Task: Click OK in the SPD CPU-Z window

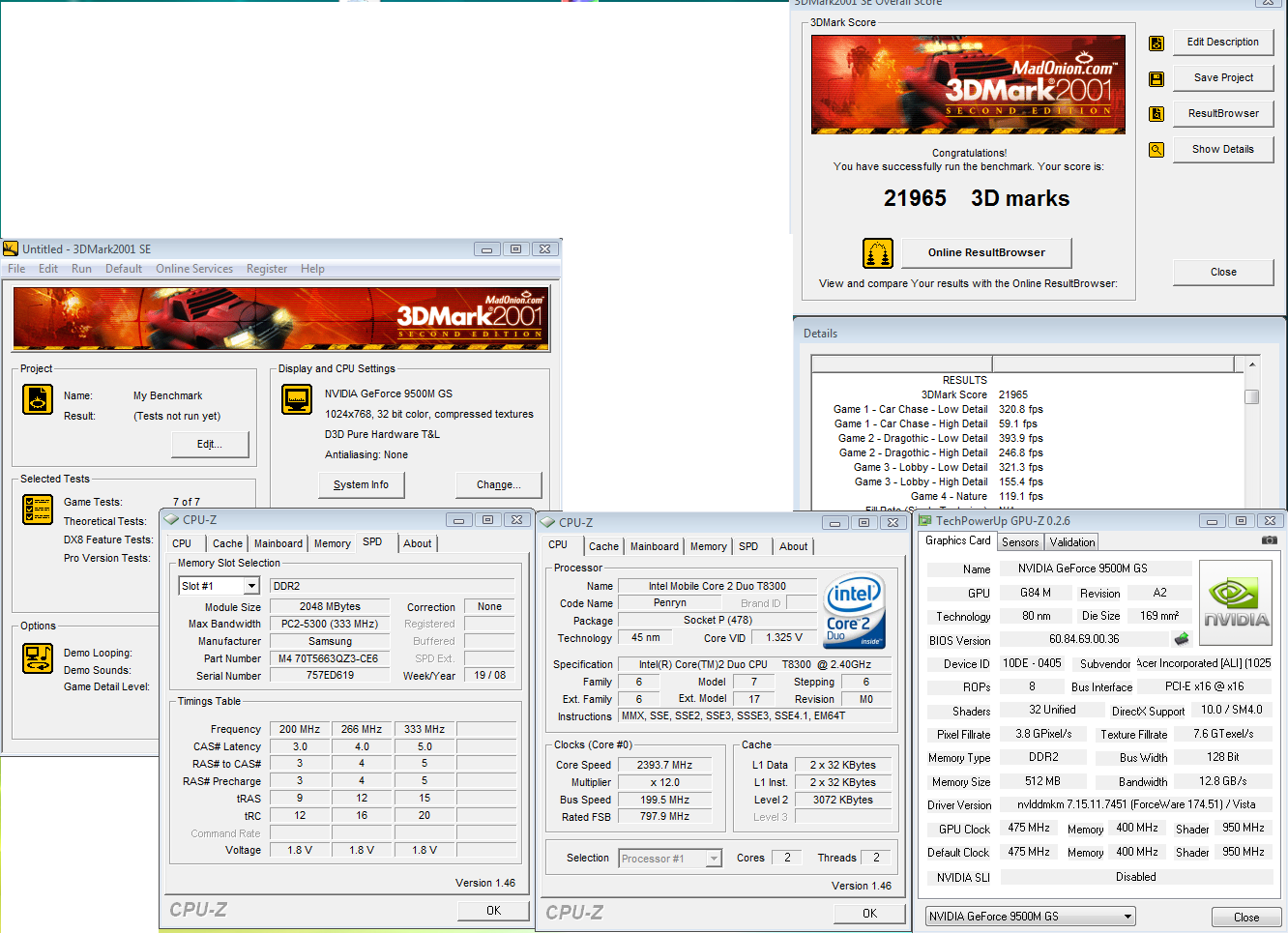Action: pyautogui.click(x=493, y=911)
